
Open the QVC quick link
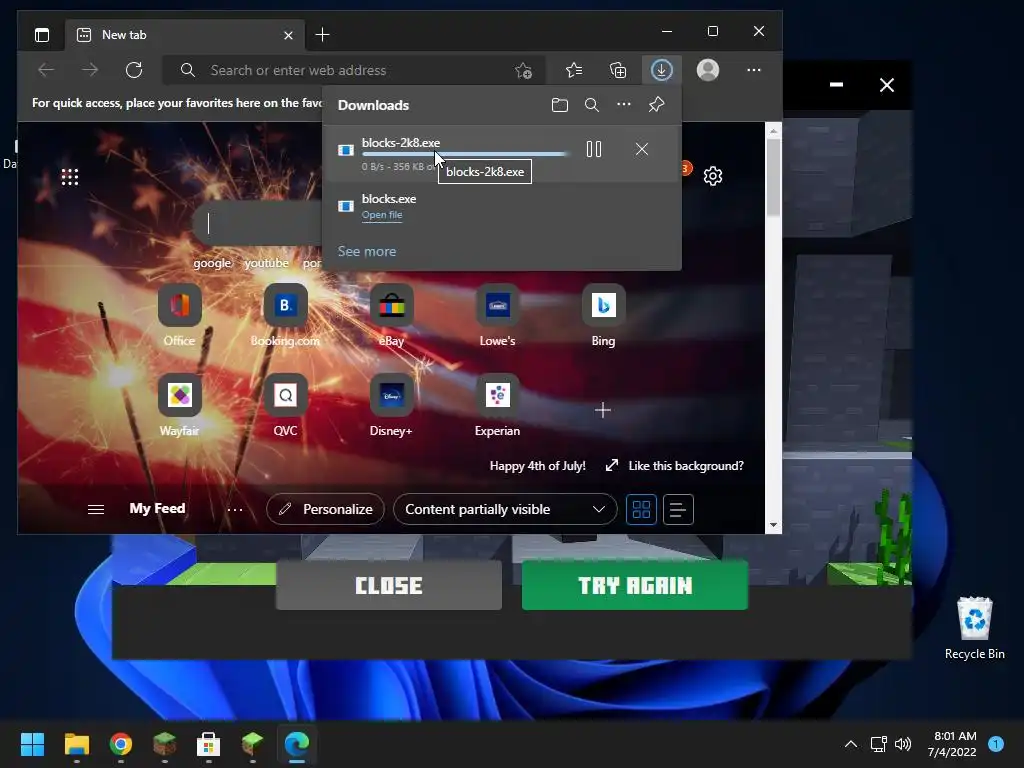(x=285, y=406)
